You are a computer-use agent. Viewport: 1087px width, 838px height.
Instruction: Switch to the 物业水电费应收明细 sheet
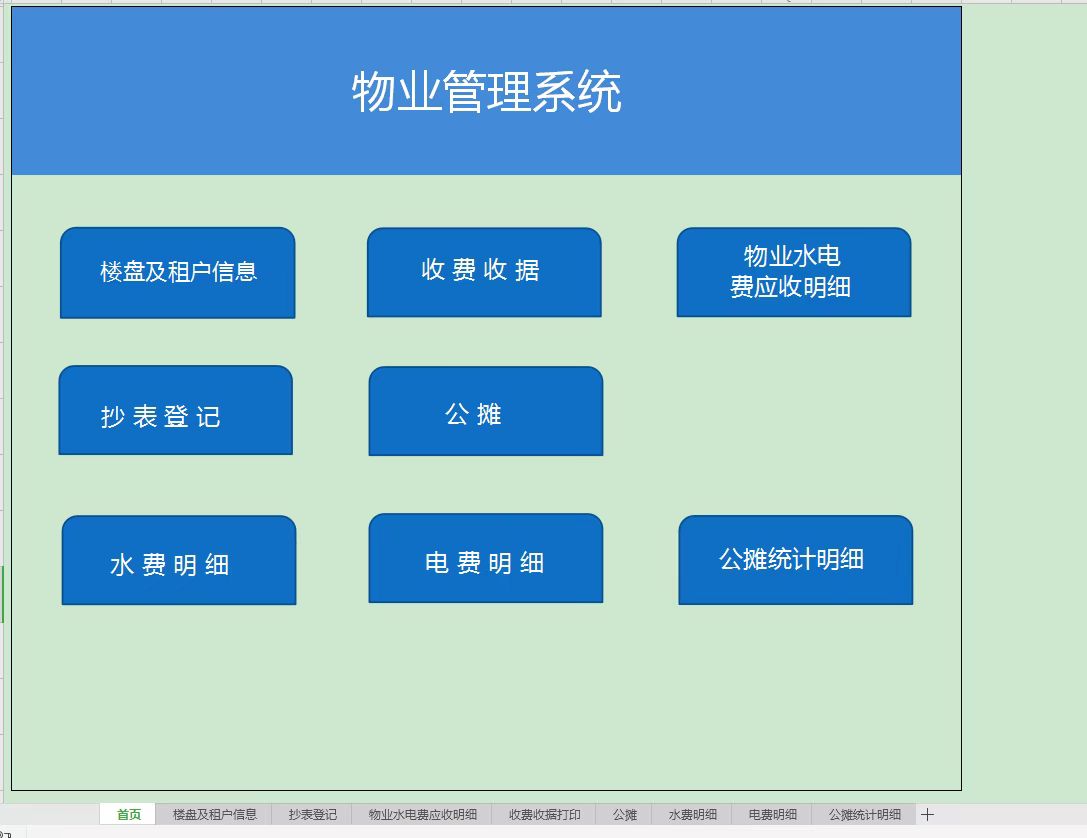click(x=423, y=813)
